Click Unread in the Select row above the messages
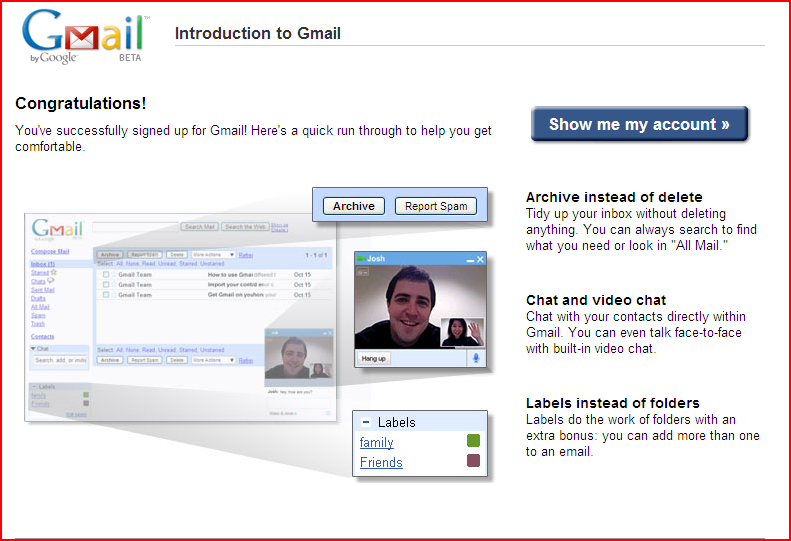 coord(167,263)
